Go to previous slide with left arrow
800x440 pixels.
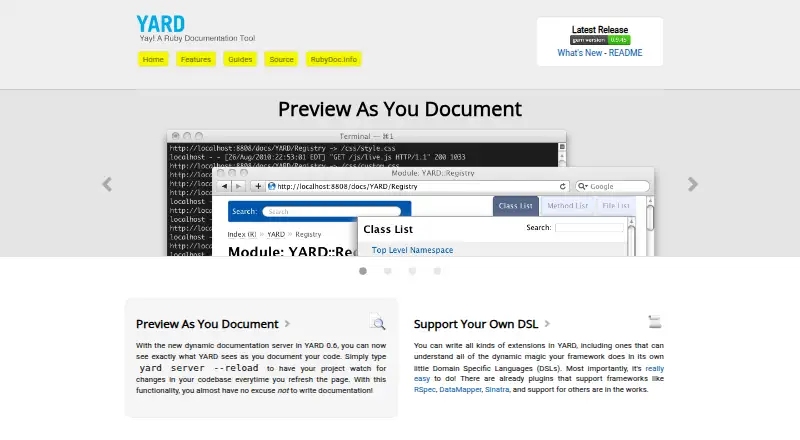pos(107,184)
